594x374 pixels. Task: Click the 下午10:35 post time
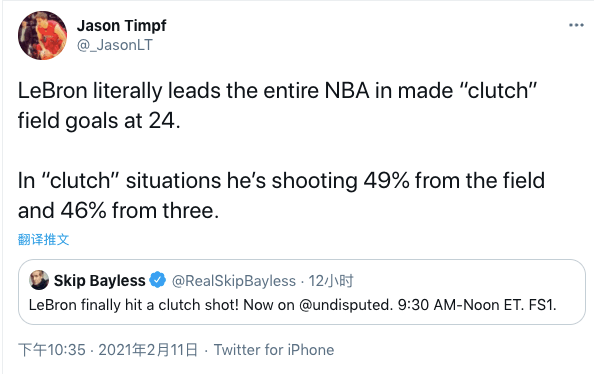[52, 349]
